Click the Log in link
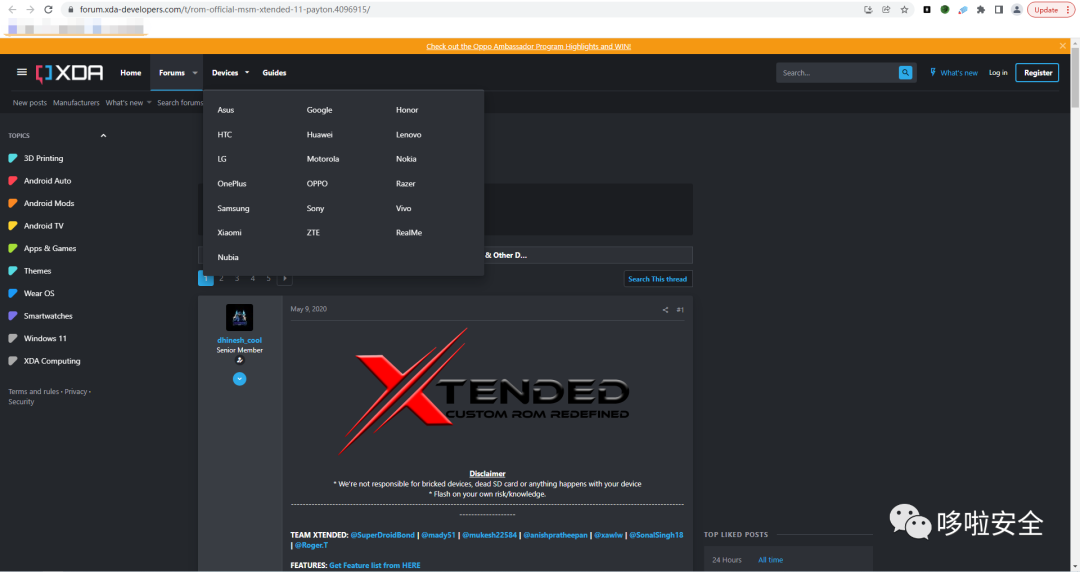 pos(998,73)
